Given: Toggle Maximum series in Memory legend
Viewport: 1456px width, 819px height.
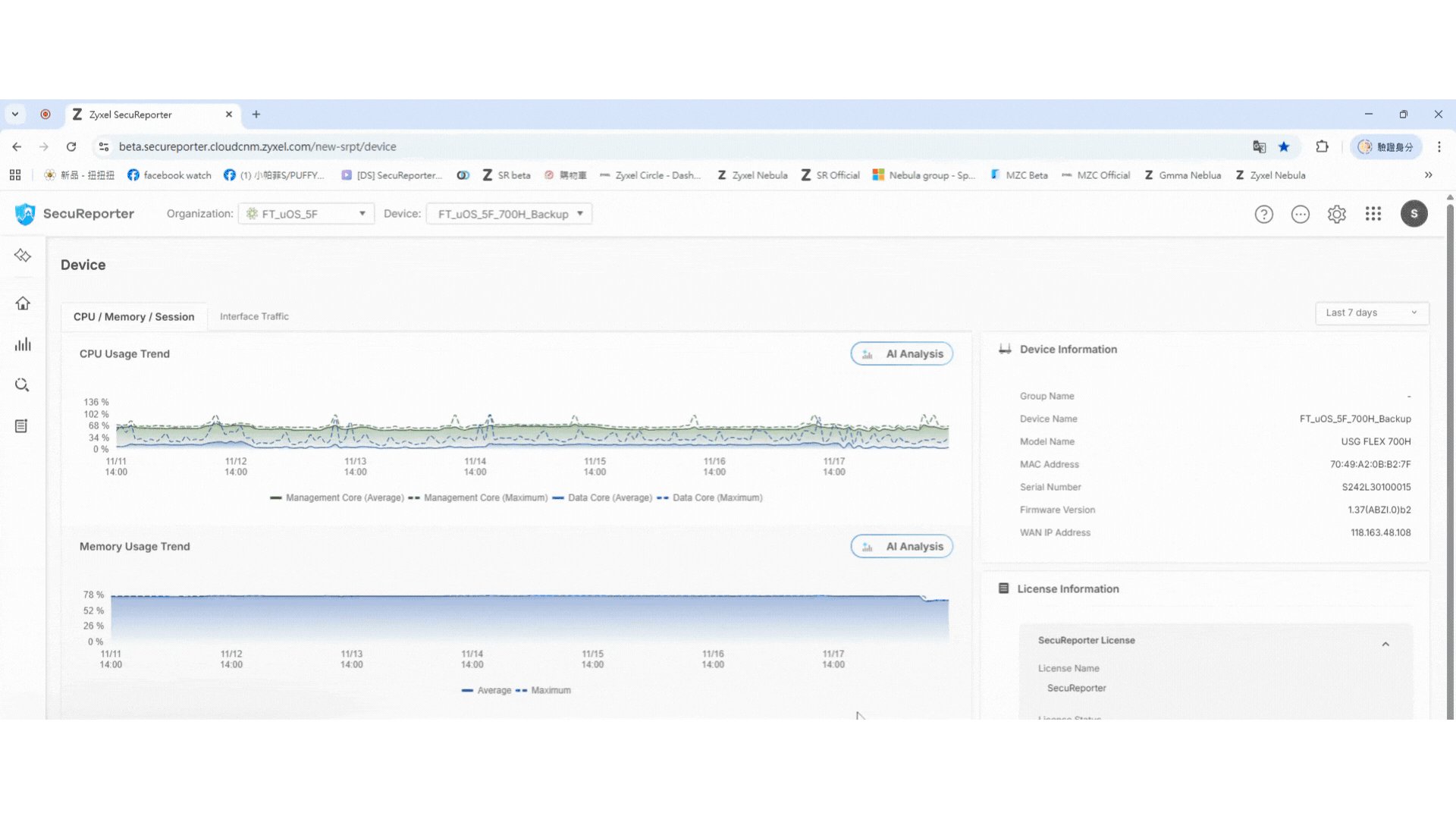Looking at the screenshot, I should (543, 691).
